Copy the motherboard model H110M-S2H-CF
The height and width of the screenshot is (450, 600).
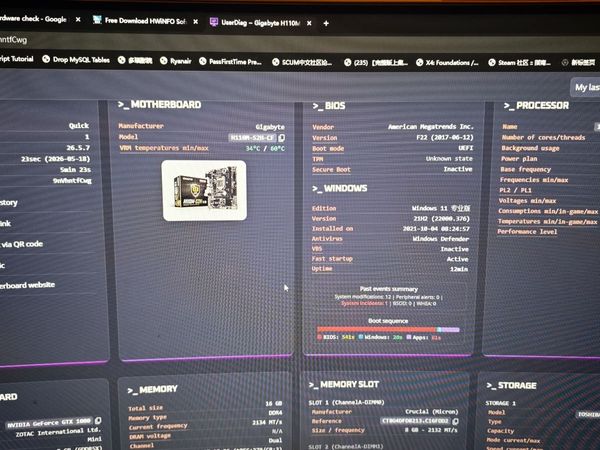pos(282,138)
